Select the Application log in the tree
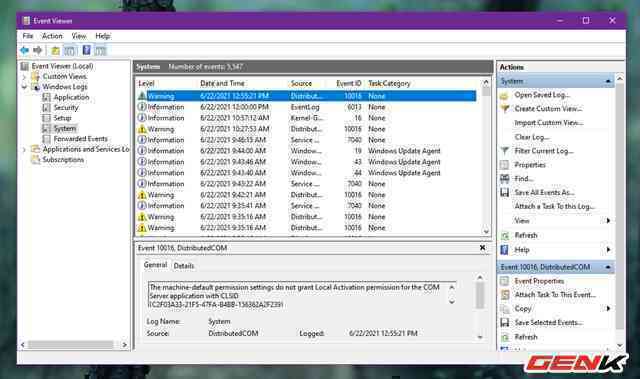The height and width of the screenshot is (379, 640). pyautogui.click(x=71, y=97)
